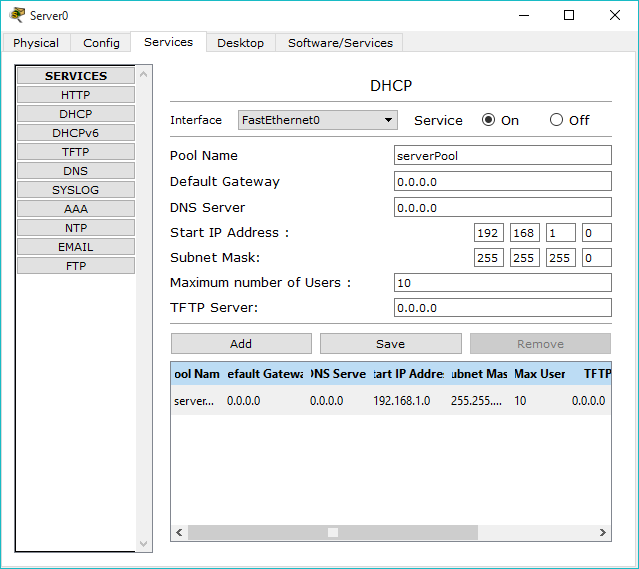Click the Server0 window icon
The image size is (639, 569).
click(17, 15)
